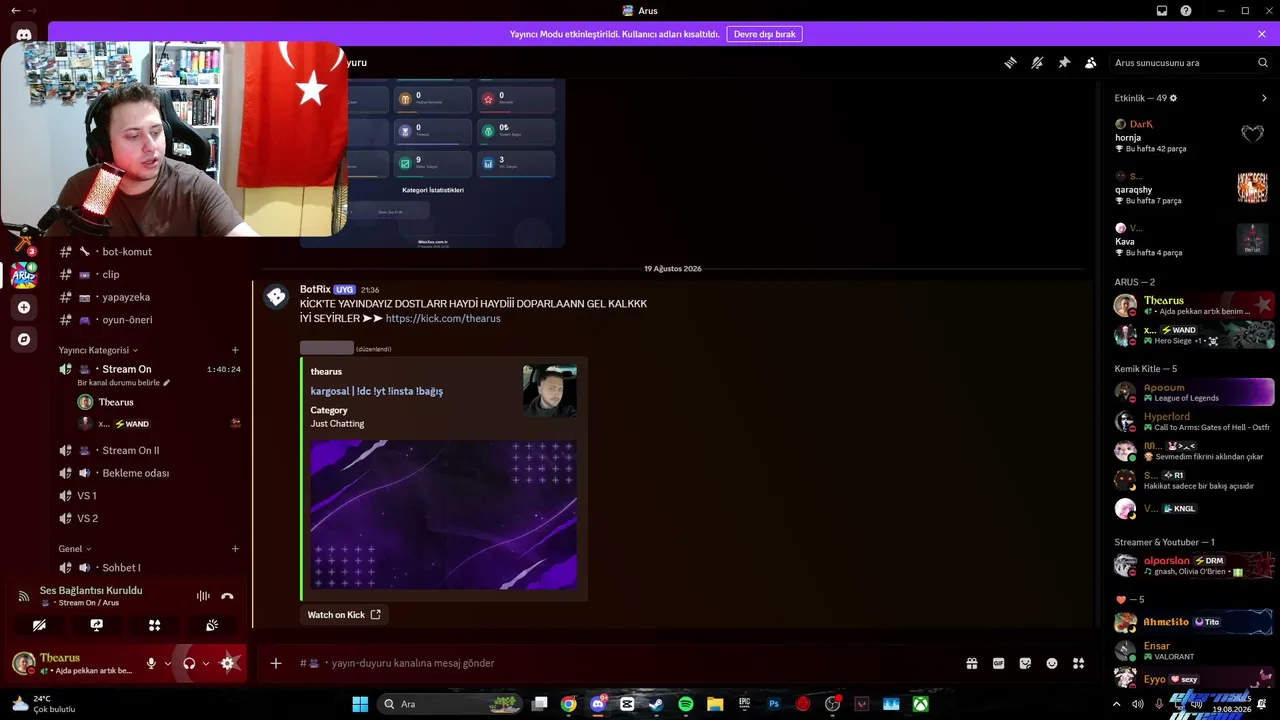This screenshot has width=1280, height=720.
Task: Open Apooum's profile in member list
Action: tap(1194, 392)
